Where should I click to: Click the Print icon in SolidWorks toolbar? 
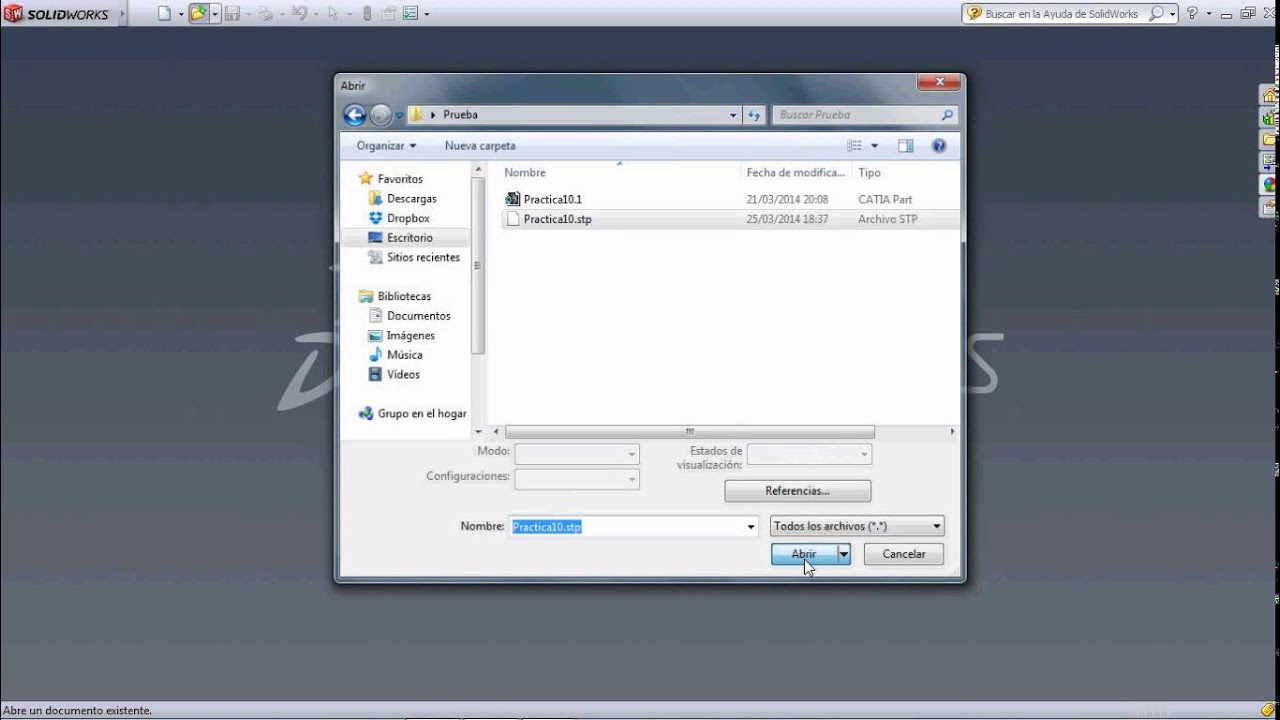coord(265,14)
